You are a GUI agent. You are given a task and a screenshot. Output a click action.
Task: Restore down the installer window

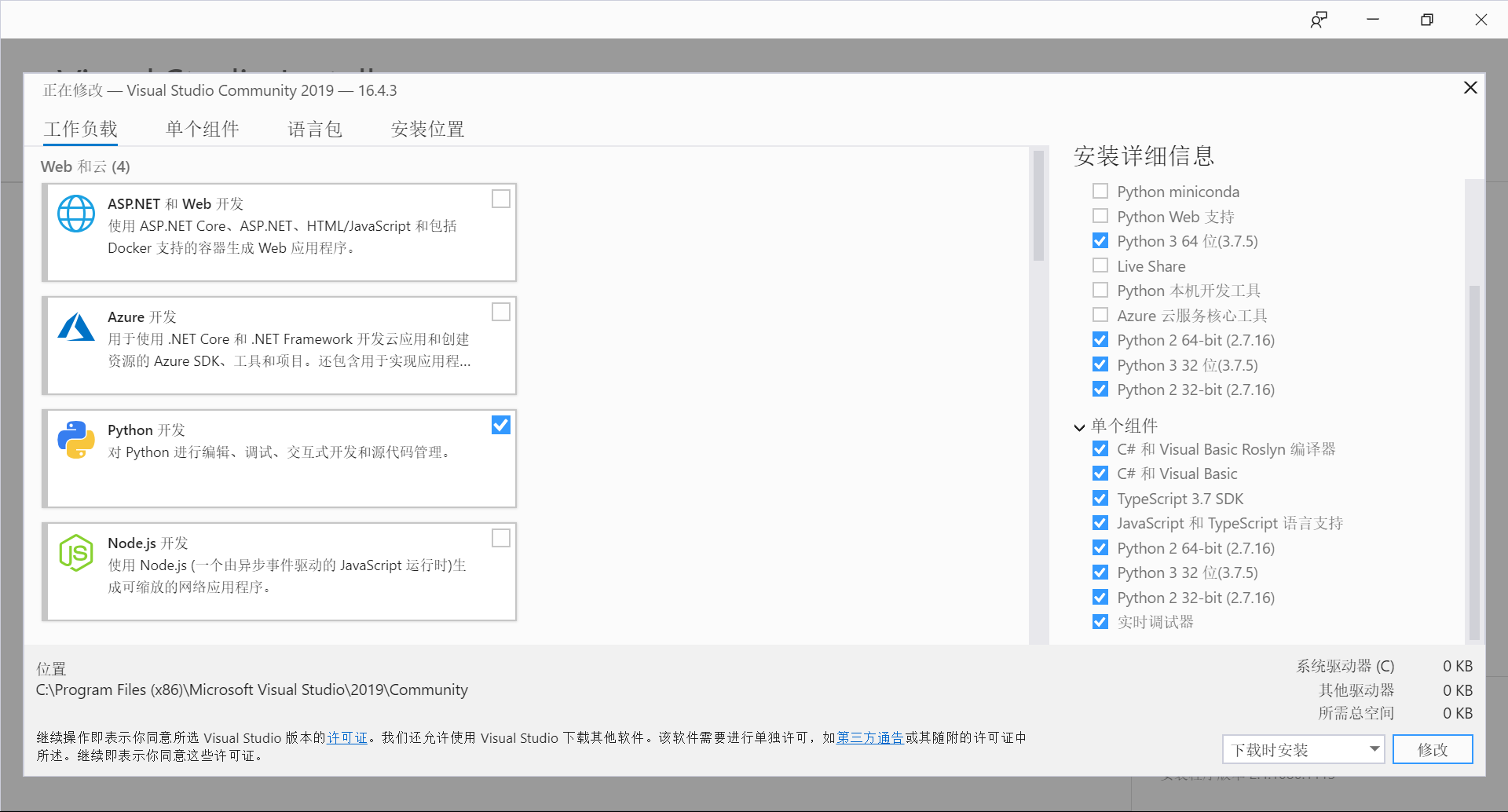1427,20
